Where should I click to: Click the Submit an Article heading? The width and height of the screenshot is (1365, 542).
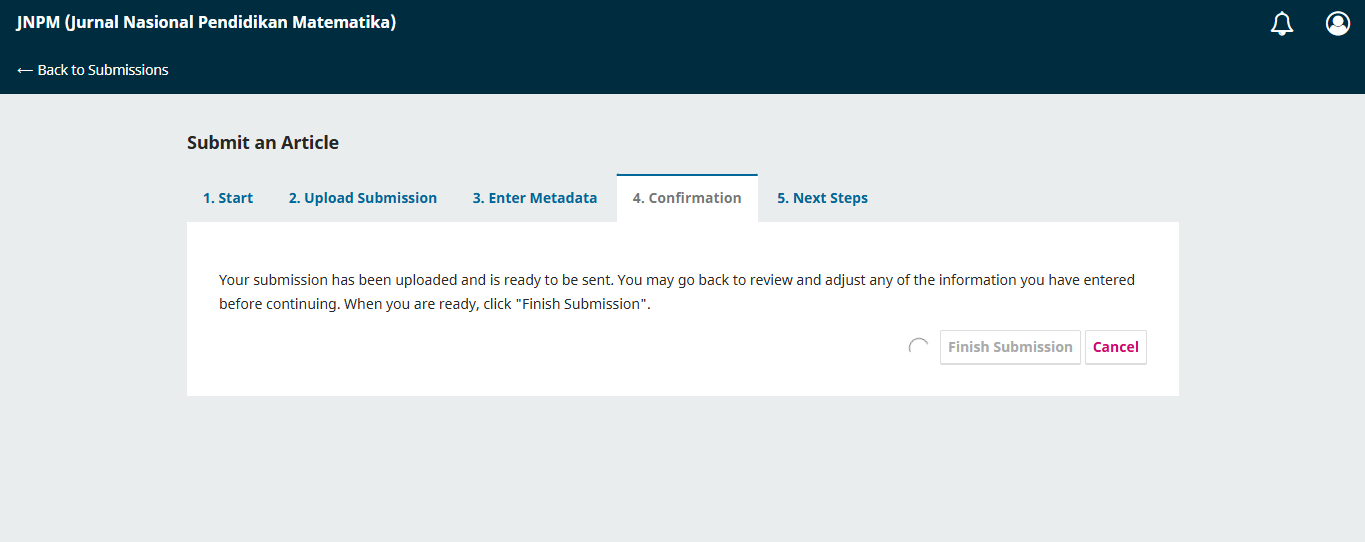pyautogui.click(x=263, y=143)
